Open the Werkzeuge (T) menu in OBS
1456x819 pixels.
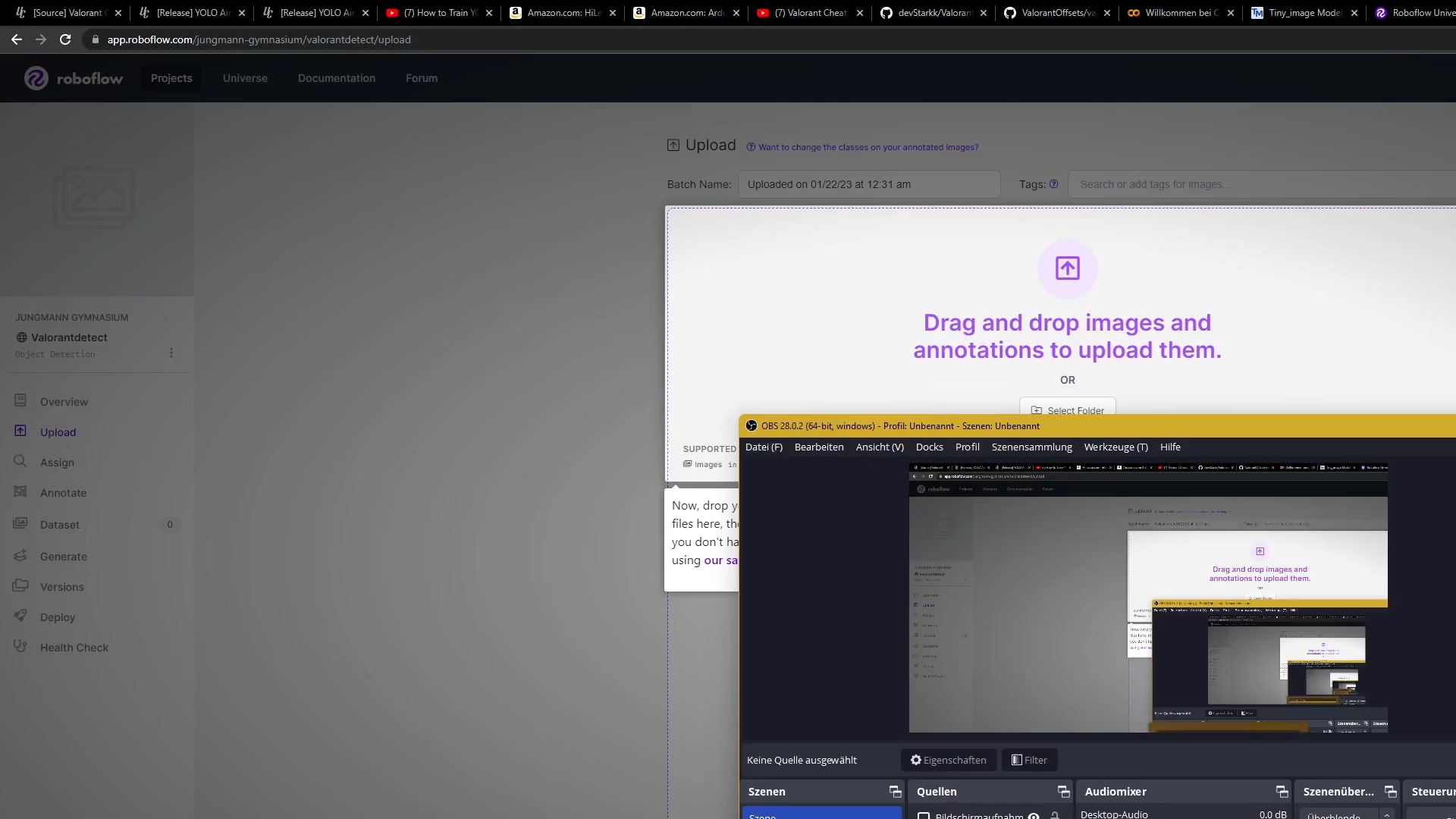(1116, 447)
